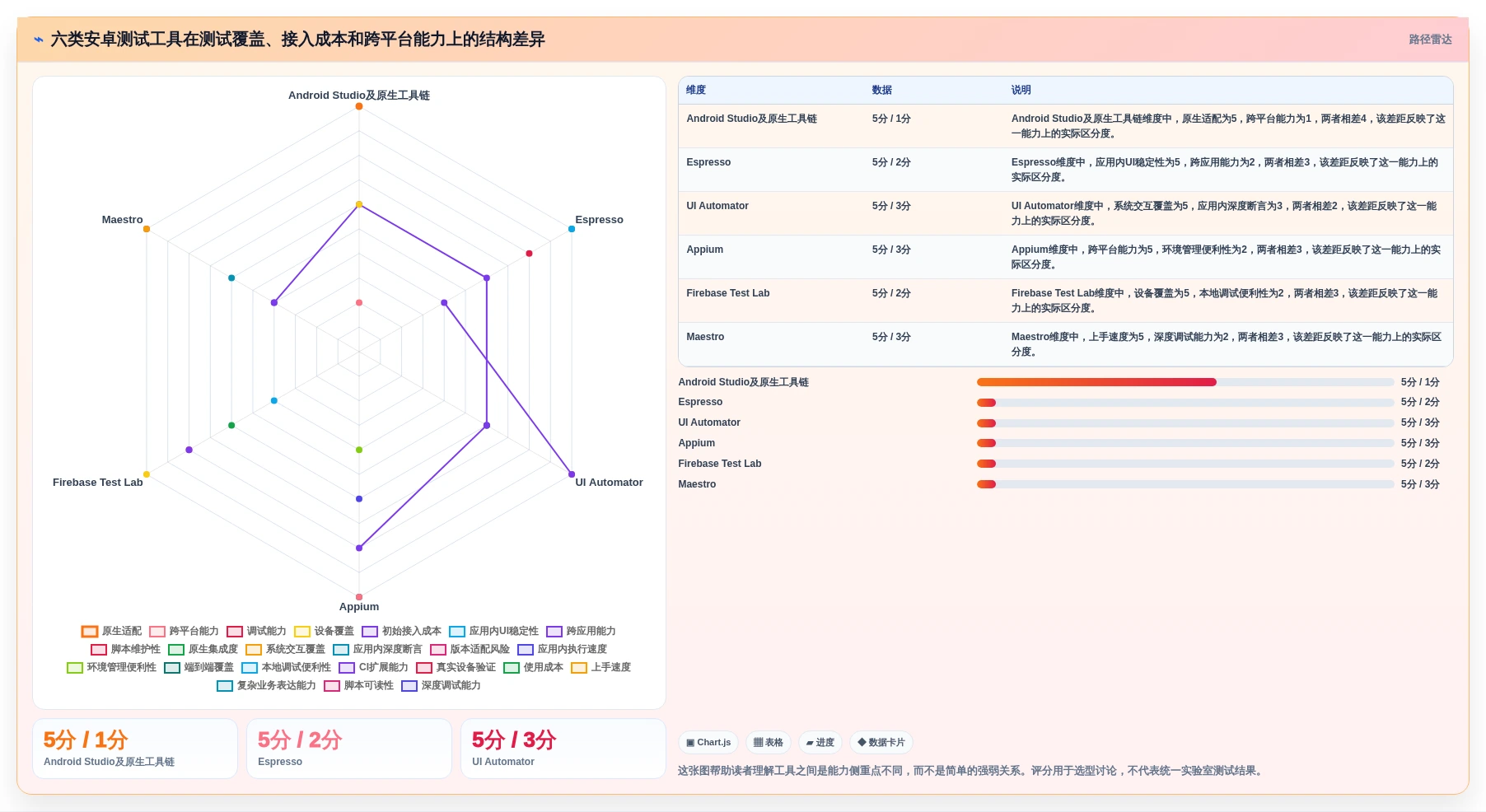Click the Android Studio progress bar
The image size is (1486, 812).
[1185, 382]
